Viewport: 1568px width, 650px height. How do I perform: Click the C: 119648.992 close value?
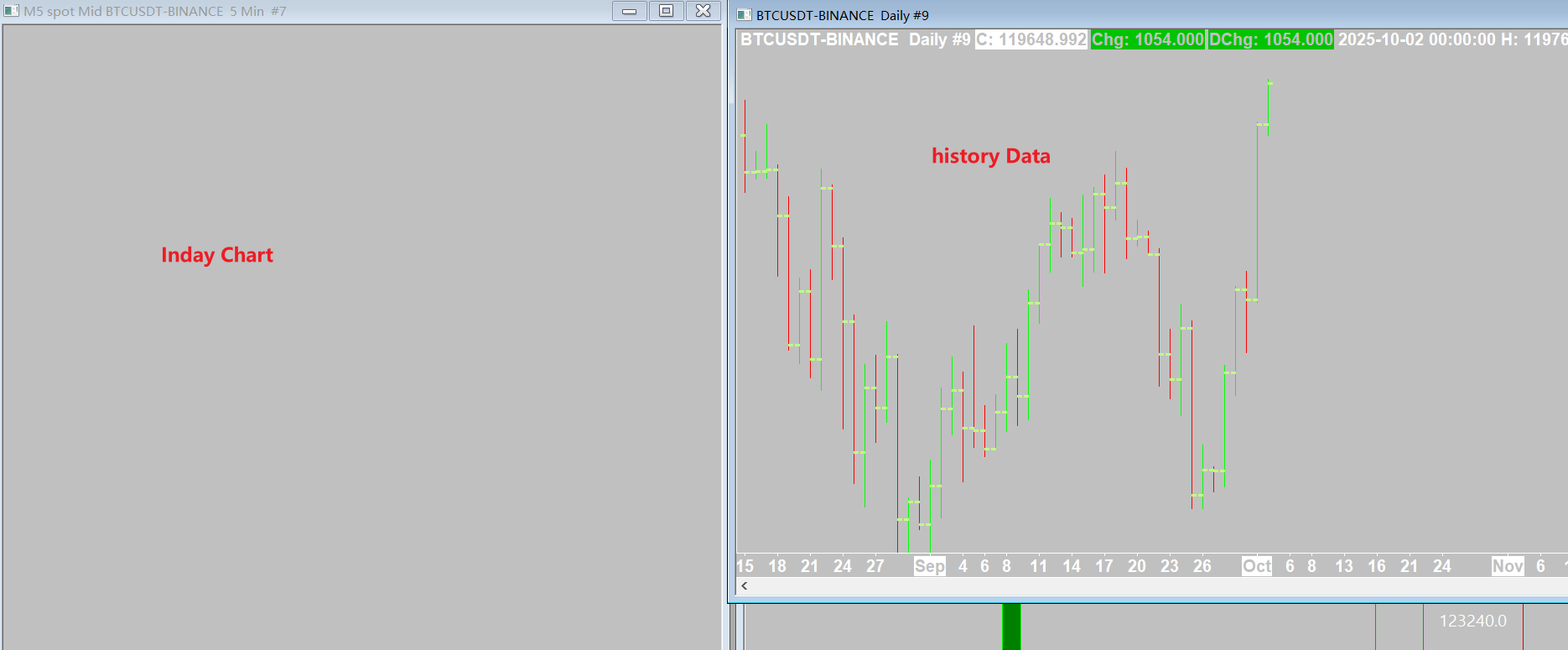coord(1031,39)
